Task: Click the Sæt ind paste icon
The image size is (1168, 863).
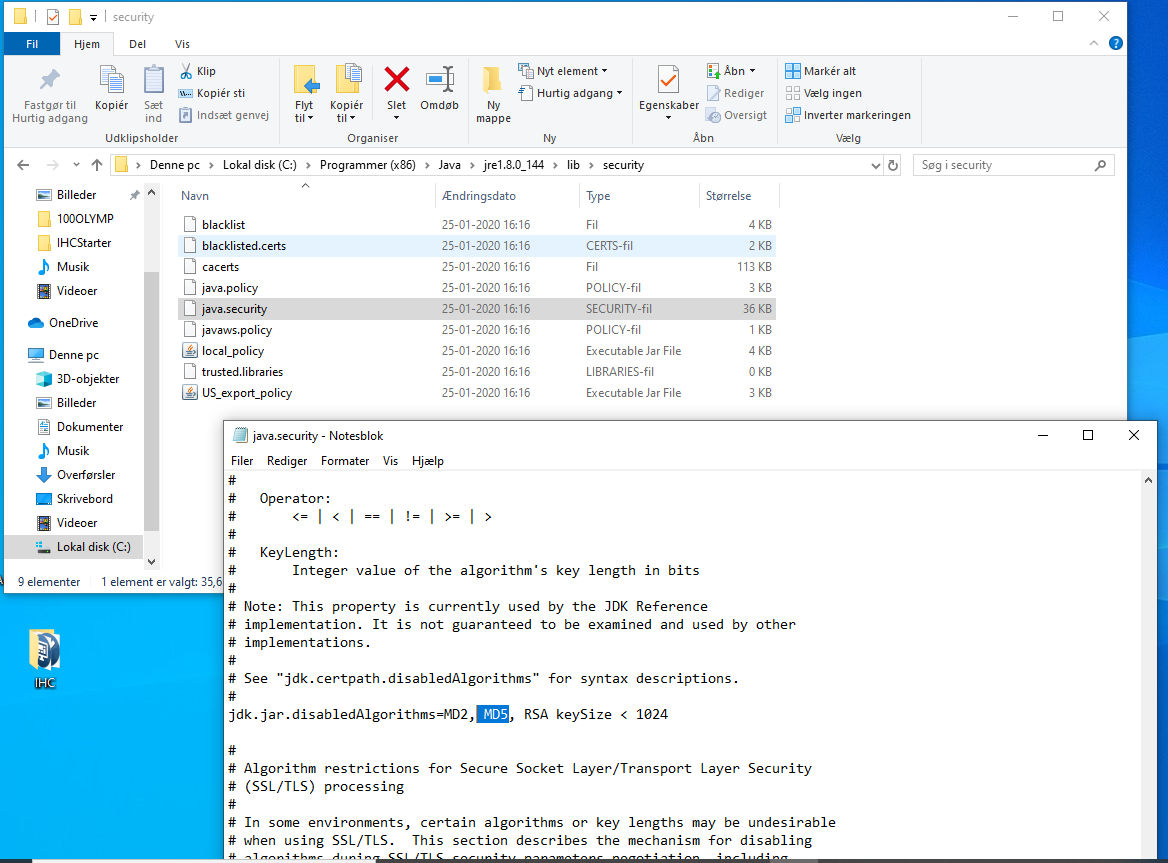Action: click(153, 80)
